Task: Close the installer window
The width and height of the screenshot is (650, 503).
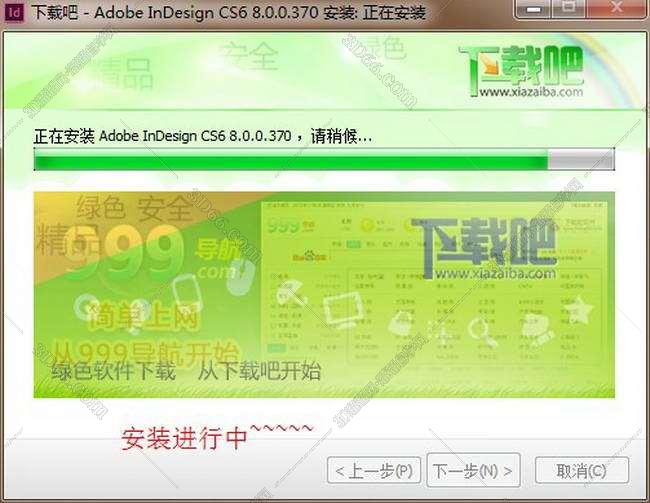Action: tap(617, 8)
